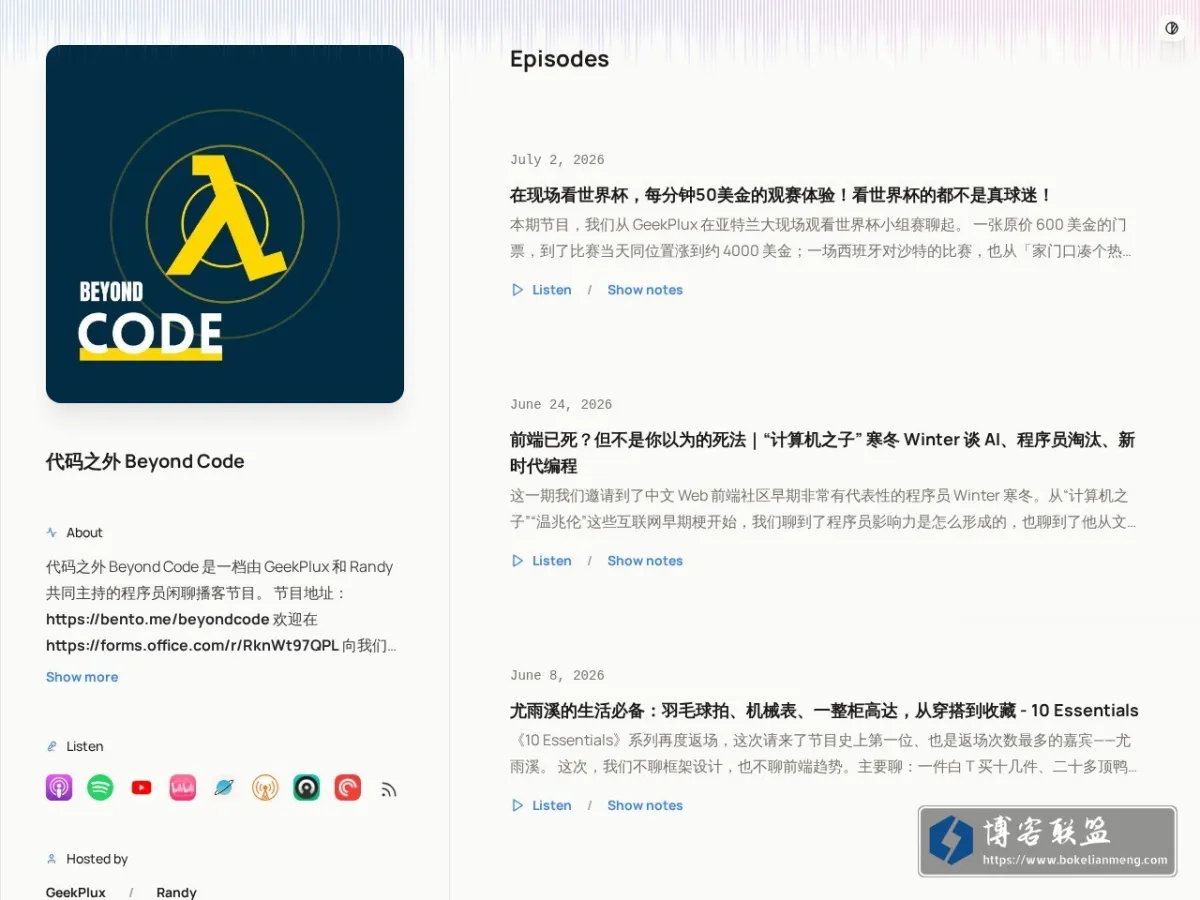Play the June 24 episode via Listen

[x=542, y=561]
